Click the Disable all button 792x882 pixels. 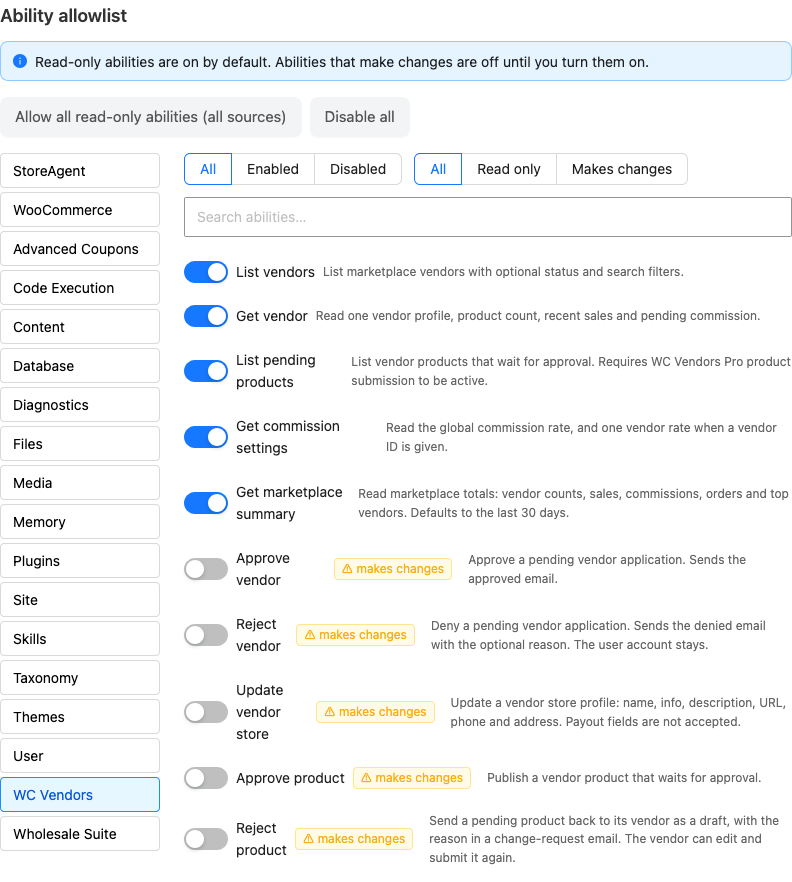(359, 117)
